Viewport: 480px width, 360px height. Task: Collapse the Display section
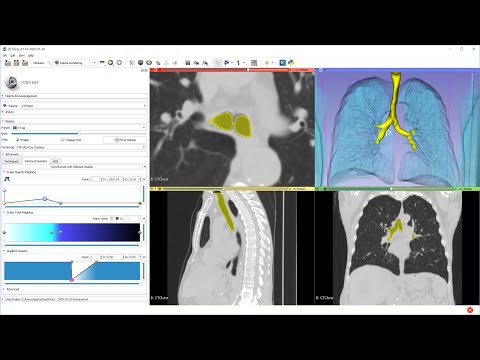[x=74, y=121]
